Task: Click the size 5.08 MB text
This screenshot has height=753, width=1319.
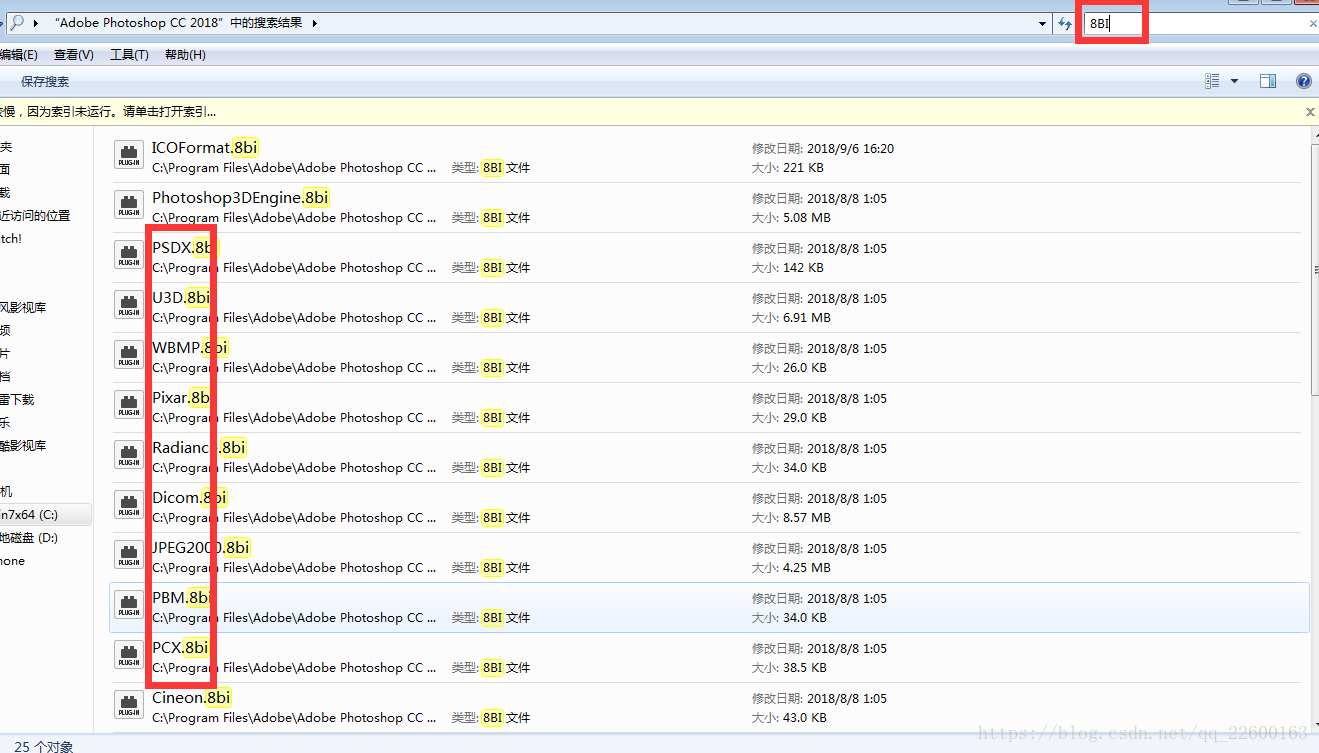Action: (807, 218)
